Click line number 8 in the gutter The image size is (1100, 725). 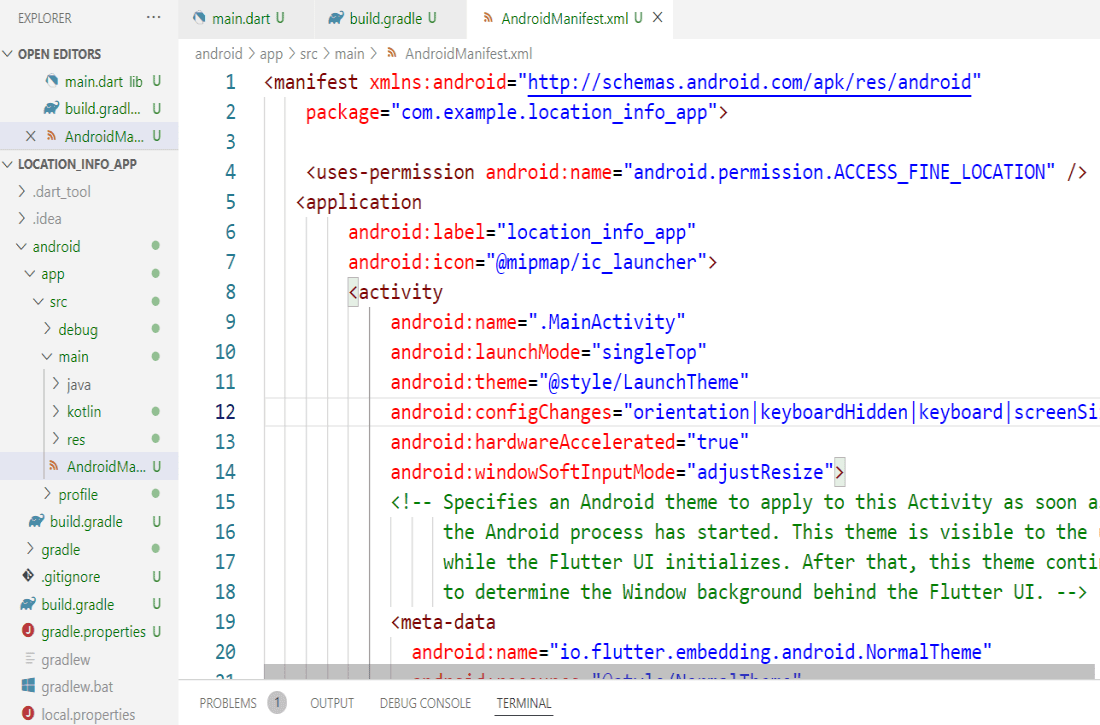tap(230, 291)
